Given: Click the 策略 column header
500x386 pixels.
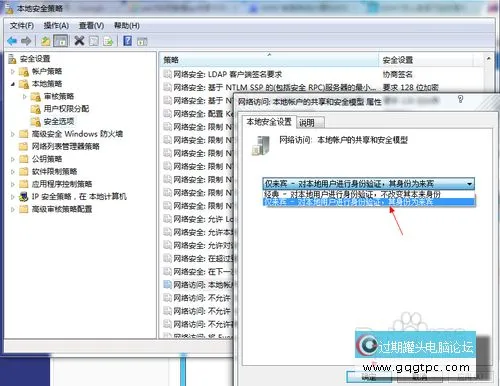Looking at the screenshot, I should tap(269, 60).
